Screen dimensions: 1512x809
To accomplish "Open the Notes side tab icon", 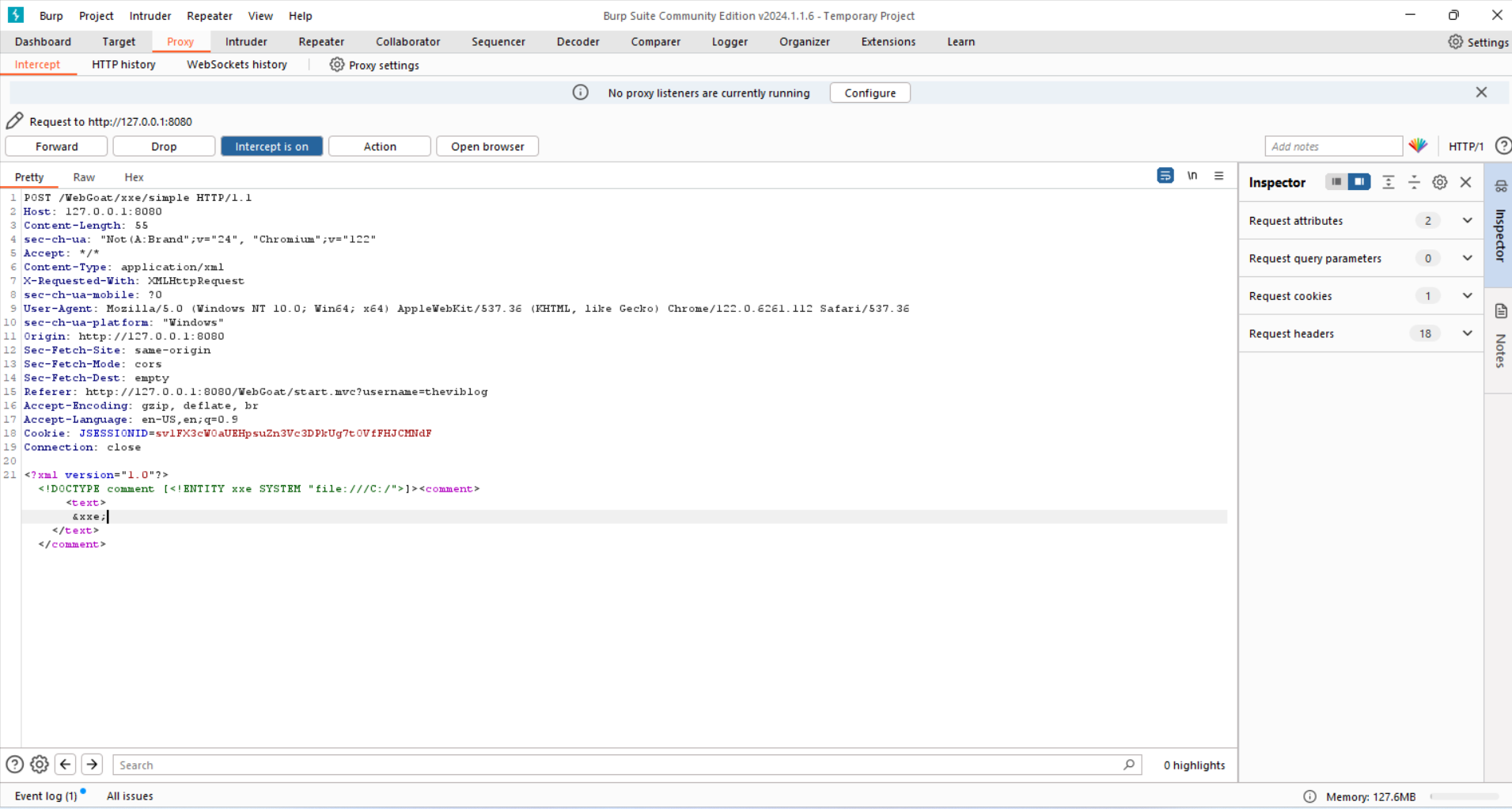I will pyautogui.click(x=1501, y=311).
